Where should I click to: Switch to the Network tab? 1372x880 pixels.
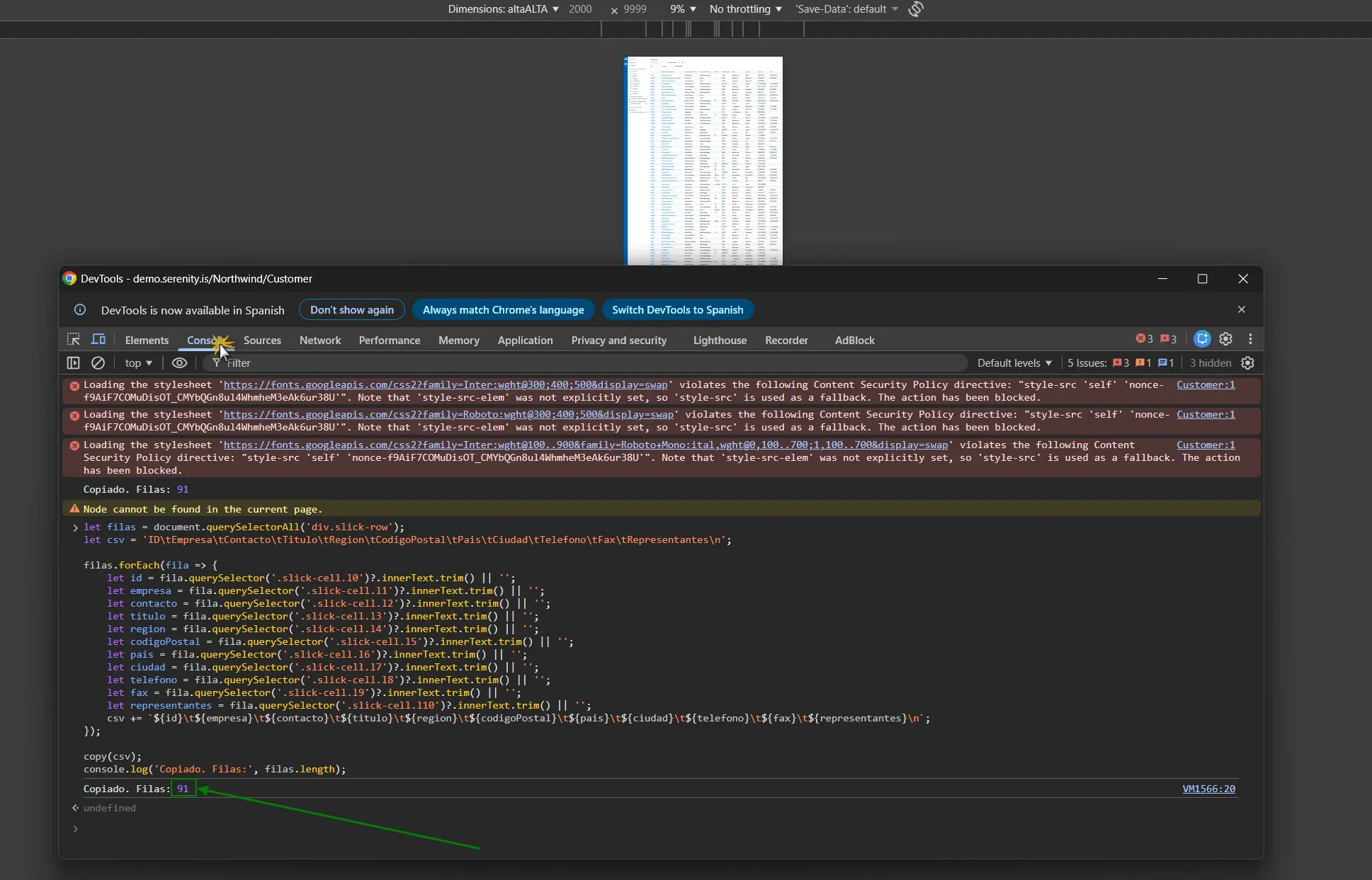point(320,341)
